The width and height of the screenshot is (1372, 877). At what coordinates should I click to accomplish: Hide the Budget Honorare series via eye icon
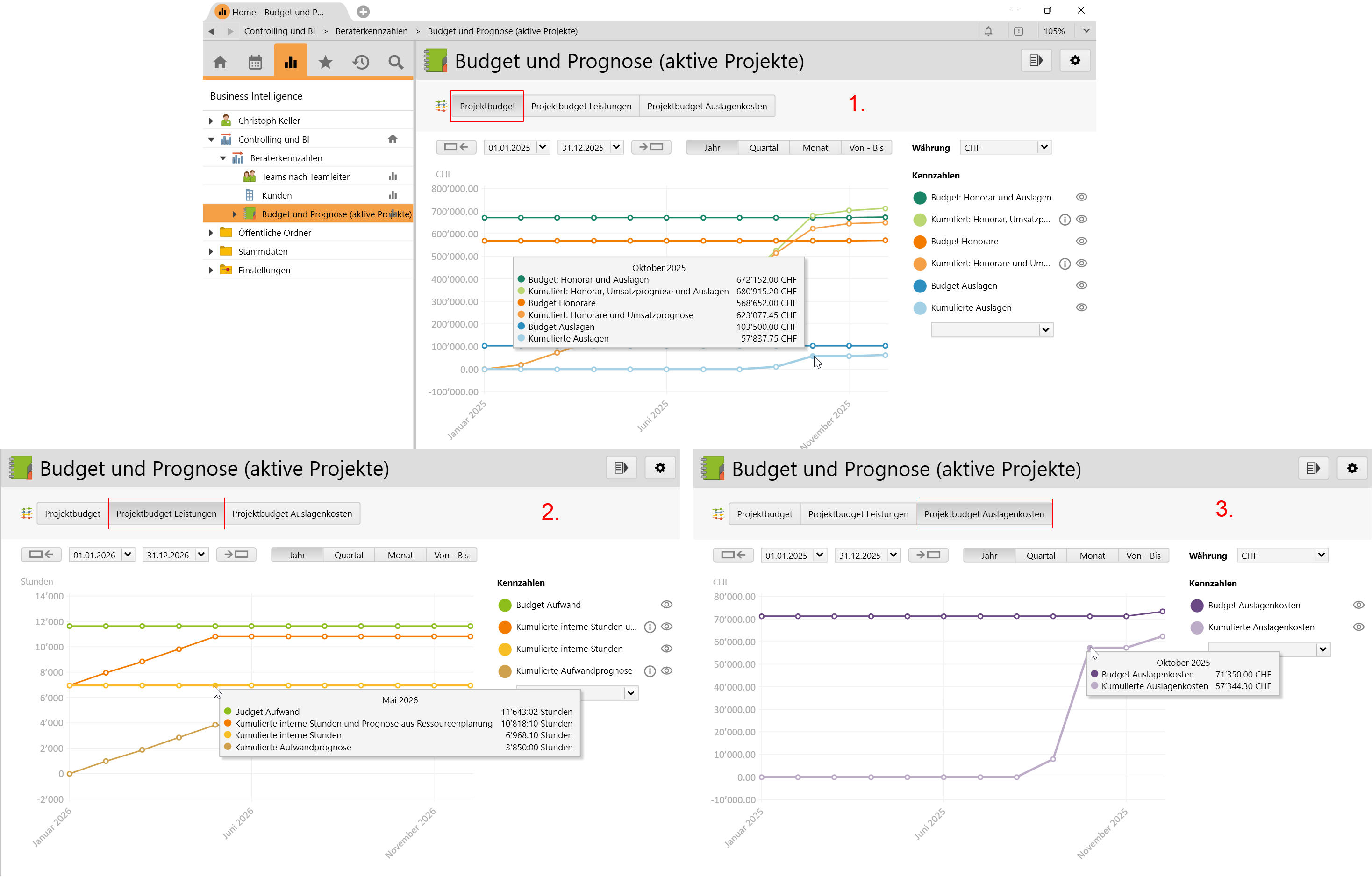(1081, 241)
